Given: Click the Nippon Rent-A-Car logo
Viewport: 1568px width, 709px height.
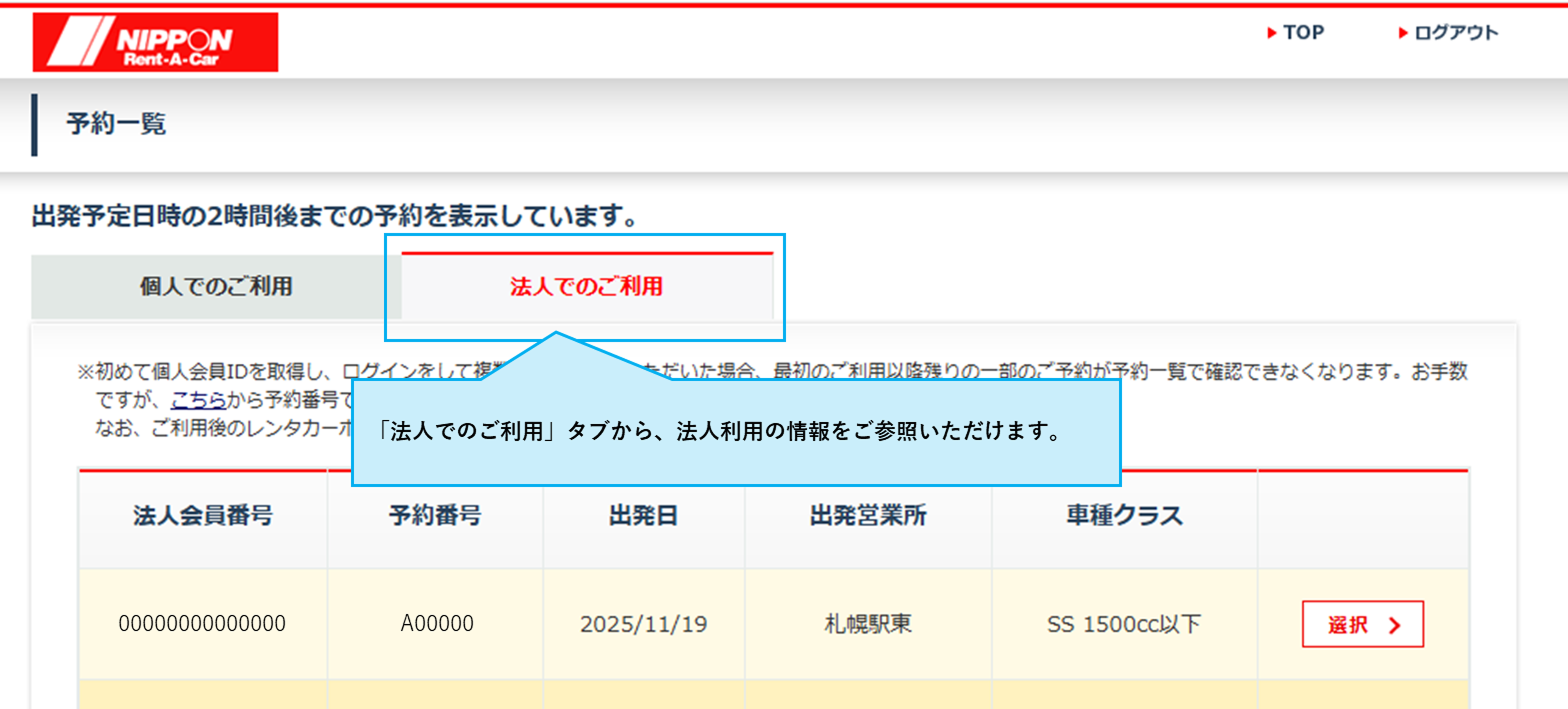Looking at the screenshot, I should [x=155, y=42].
